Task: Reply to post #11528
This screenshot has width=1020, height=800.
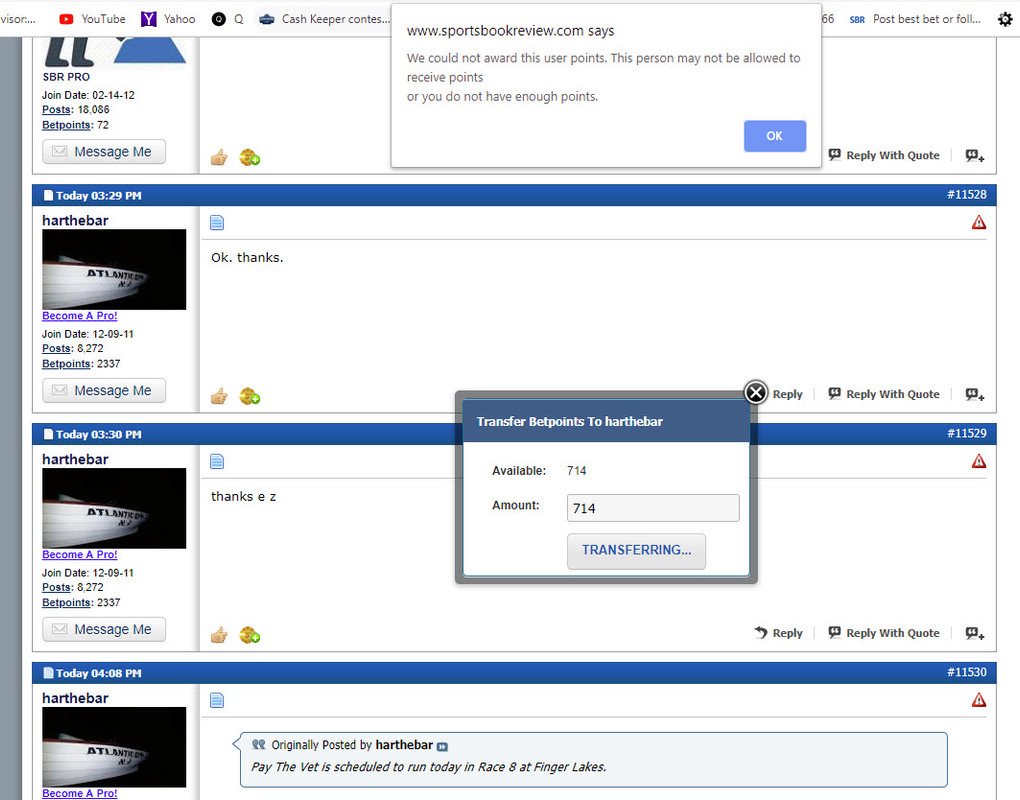Action: [787, 394]
